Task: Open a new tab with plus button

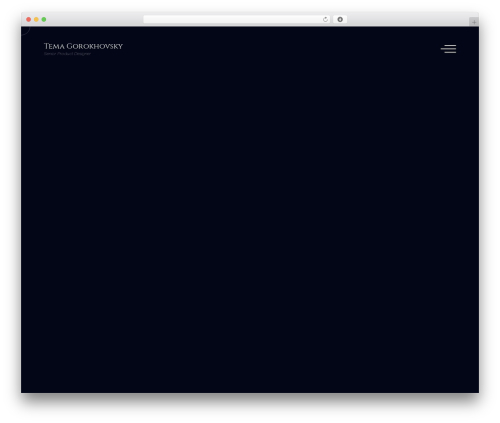Action: click(474, 22)
